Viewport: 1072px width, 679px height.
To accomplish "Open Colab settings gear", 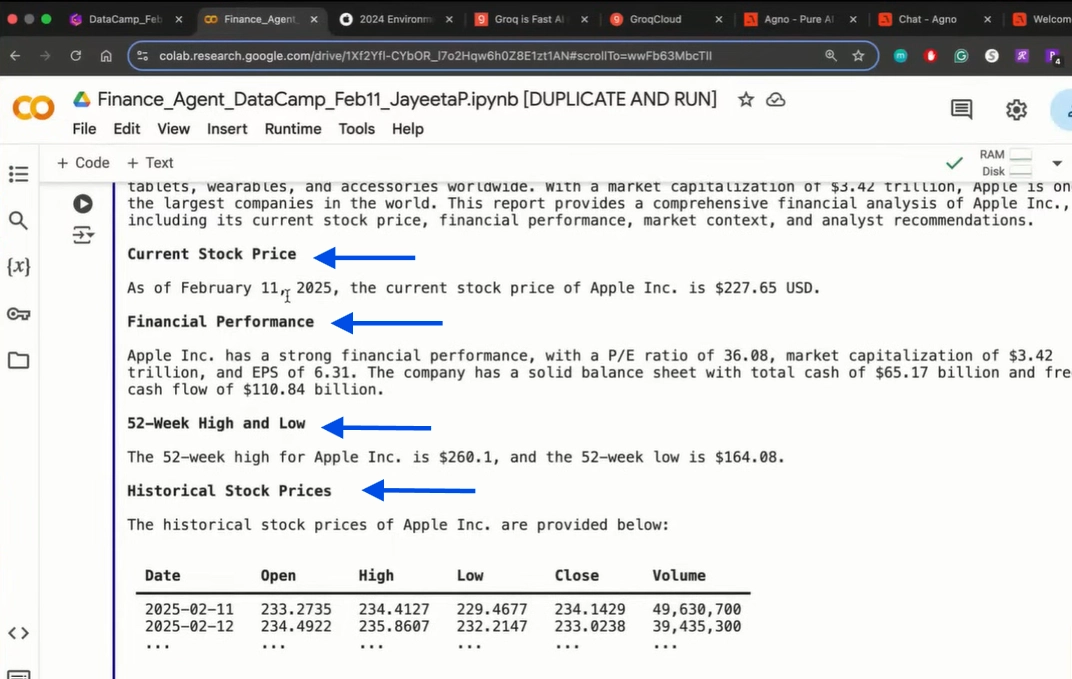I will [x=1016, y=109].
